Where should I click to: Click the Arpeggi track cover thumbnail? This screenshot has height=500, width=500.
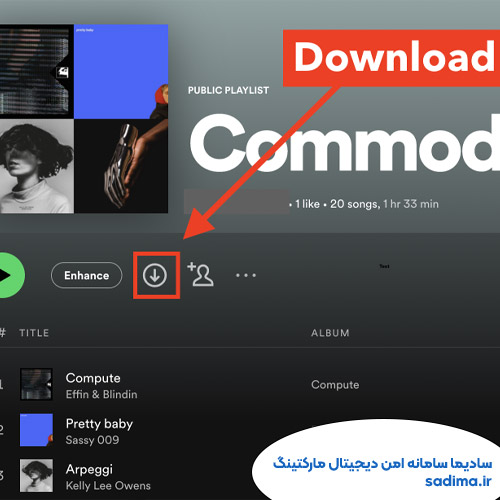36,476
